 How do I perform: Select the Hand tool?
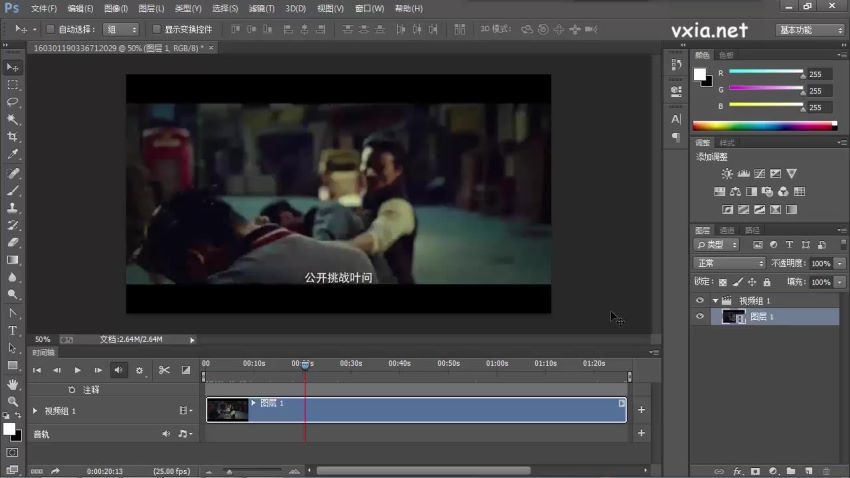click(12, 384)
